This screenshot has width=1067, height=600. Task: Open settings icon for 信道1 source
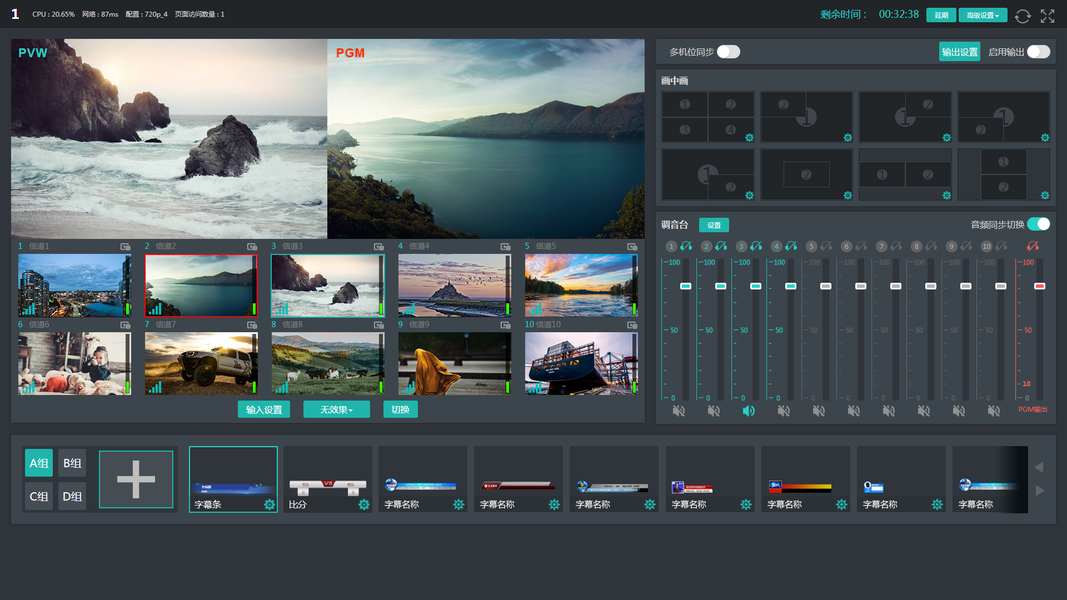[125, 246]
